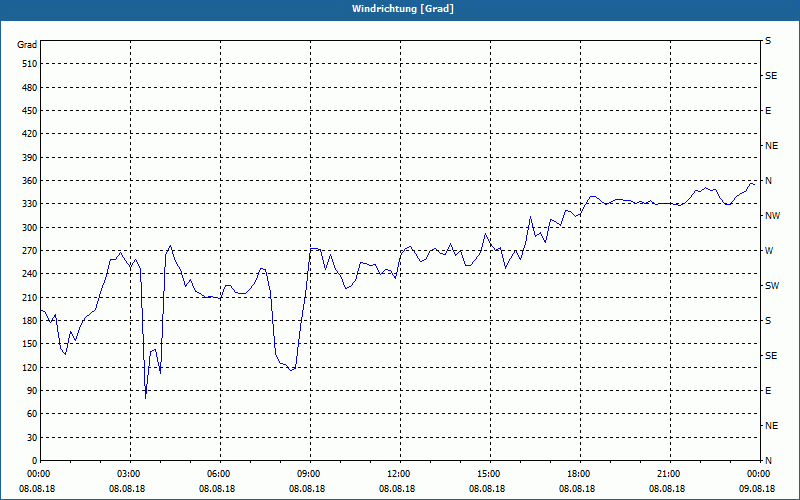This screenshot has width=800, height=500.
Task: Click the date "09.08.18"
Action: click(757, 489)
